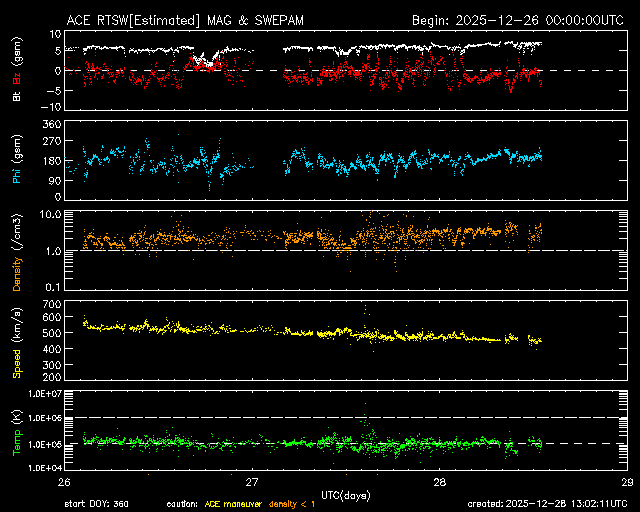
Task: Click the UTC(days) x-axis label
Action: click(x=345, y=493)
